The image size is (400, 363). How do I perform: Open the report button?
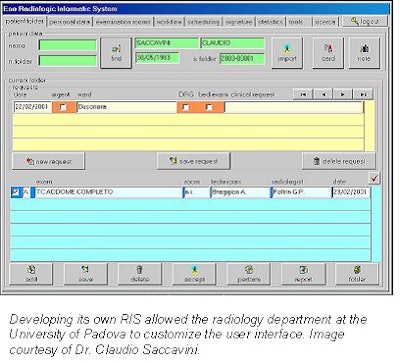click(303, 274)
